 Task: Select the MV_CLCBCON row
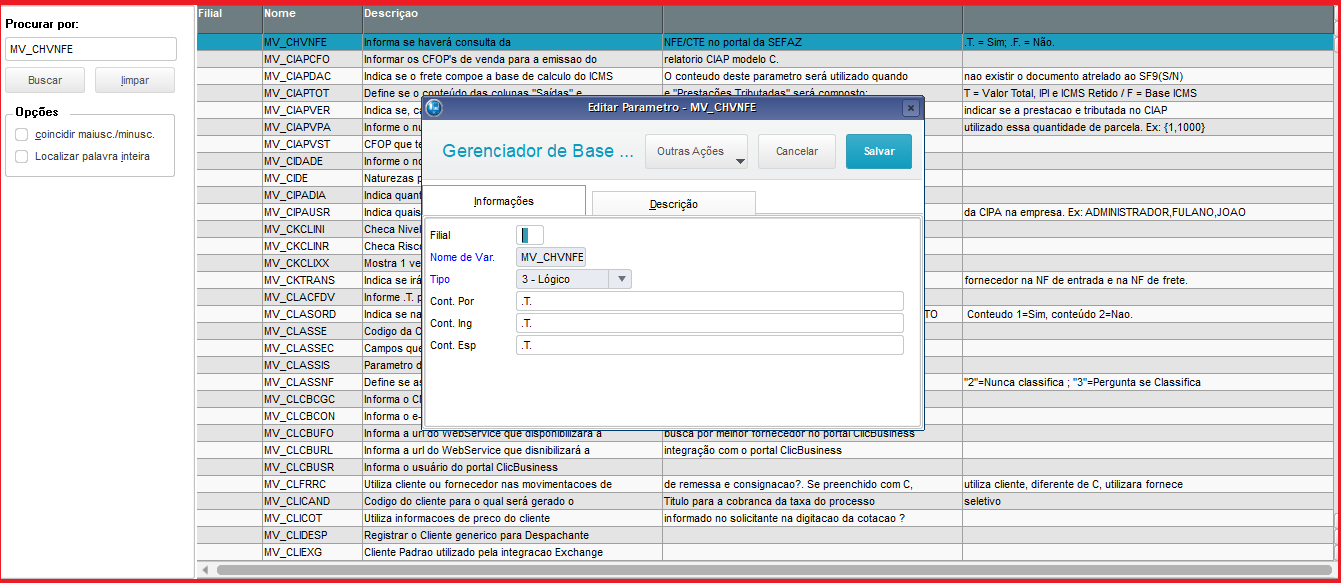pyautogui.click(x=765, y=416)
